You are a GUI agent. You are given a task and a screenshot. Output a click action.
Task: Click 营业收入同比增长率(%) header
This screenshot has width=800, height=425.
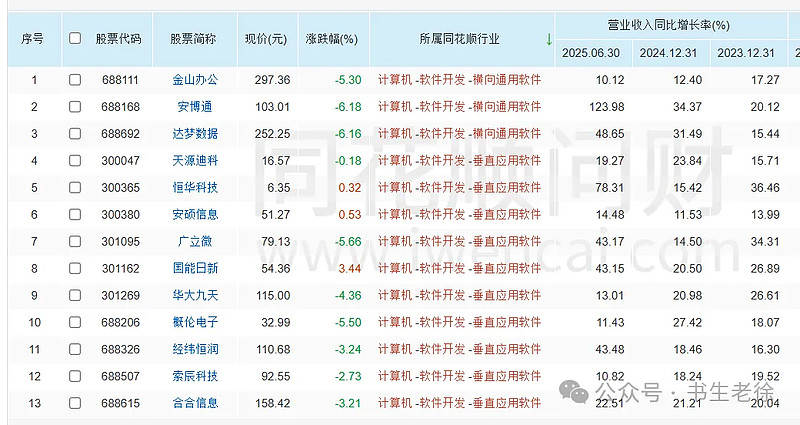tap(668, 24)
